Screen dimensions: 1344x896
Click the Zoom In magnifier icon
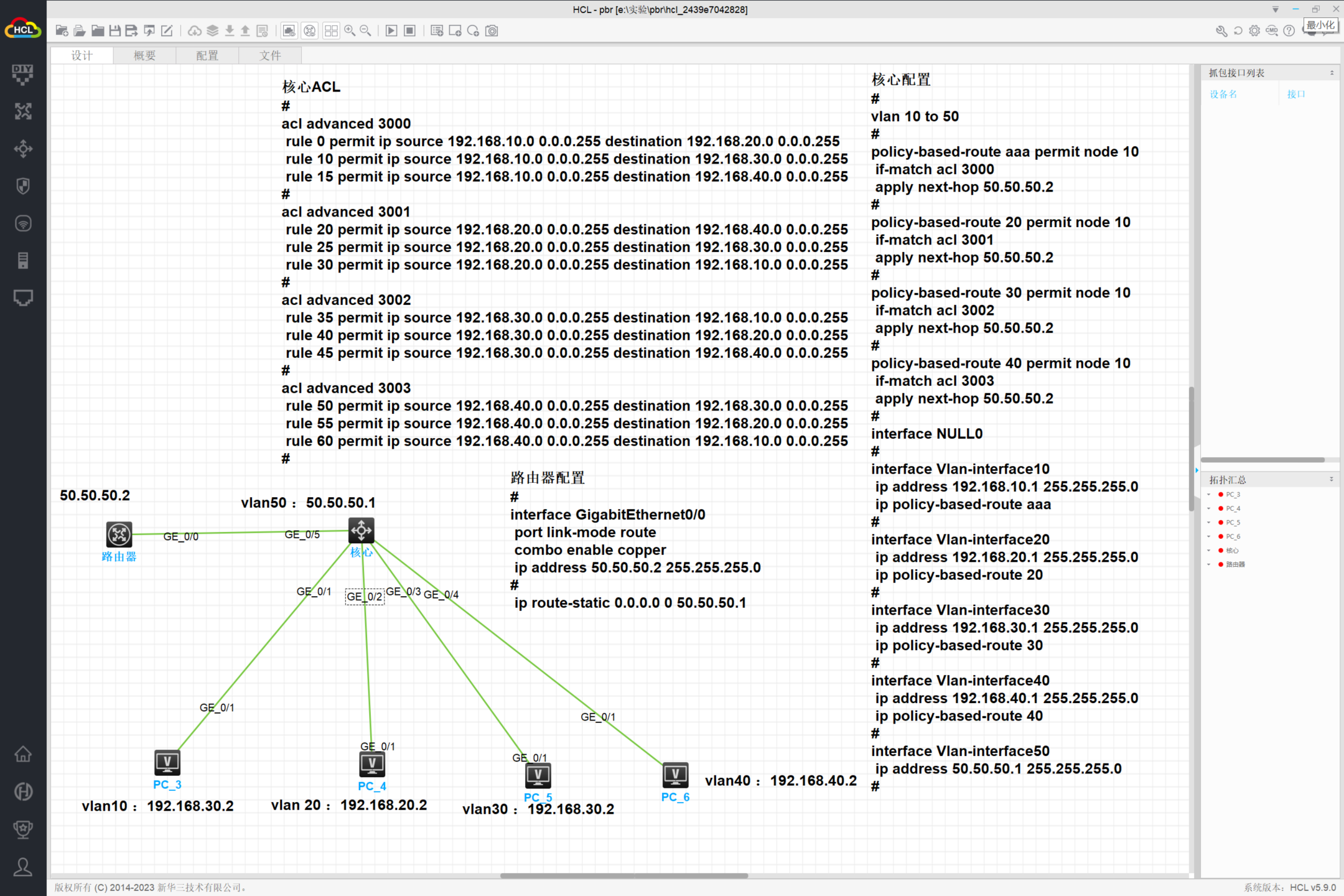(x=350, y=30)
